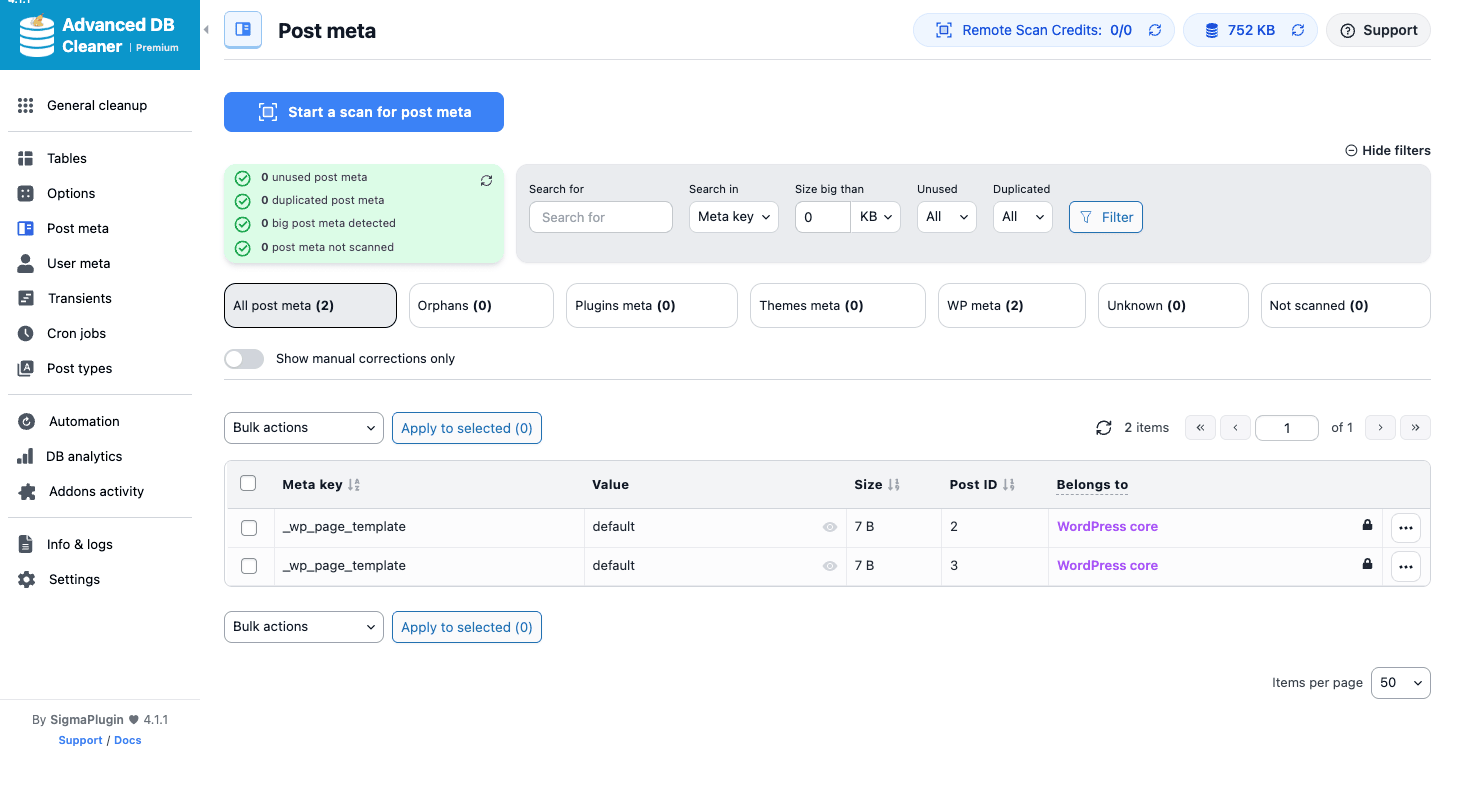Go to the previous page of results
This screenshot has width=1465, height=800.
(x=1235, y=428)
